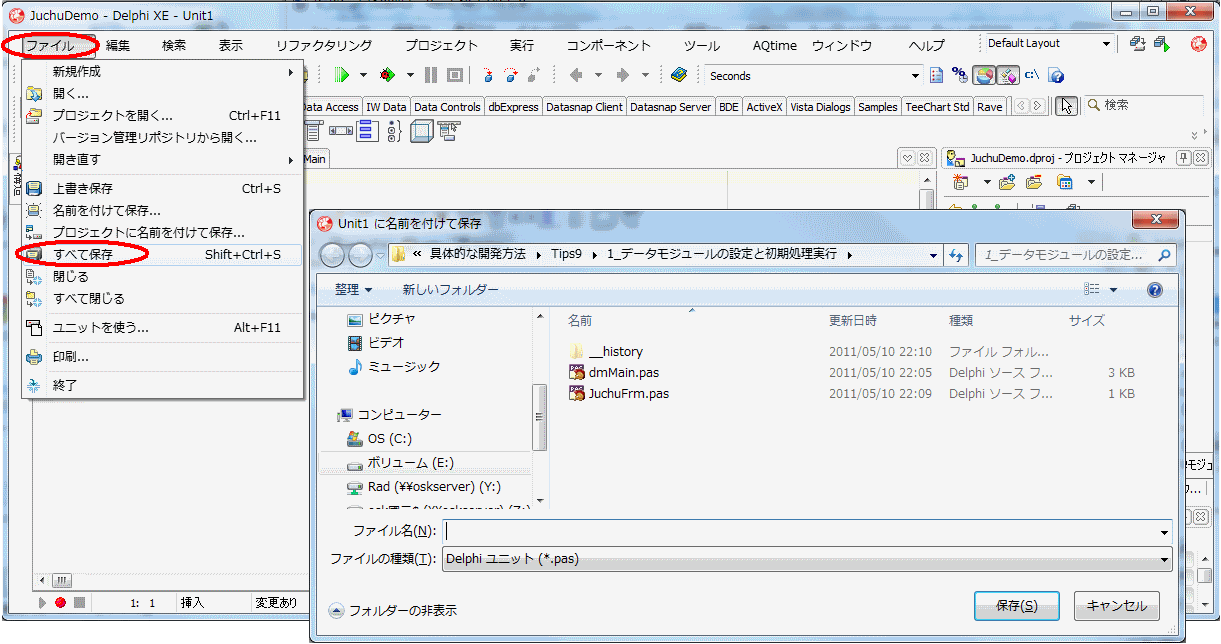Select ボリューム (E:) in the navigation pane
1221x644 pixels.
click(410, 463)
